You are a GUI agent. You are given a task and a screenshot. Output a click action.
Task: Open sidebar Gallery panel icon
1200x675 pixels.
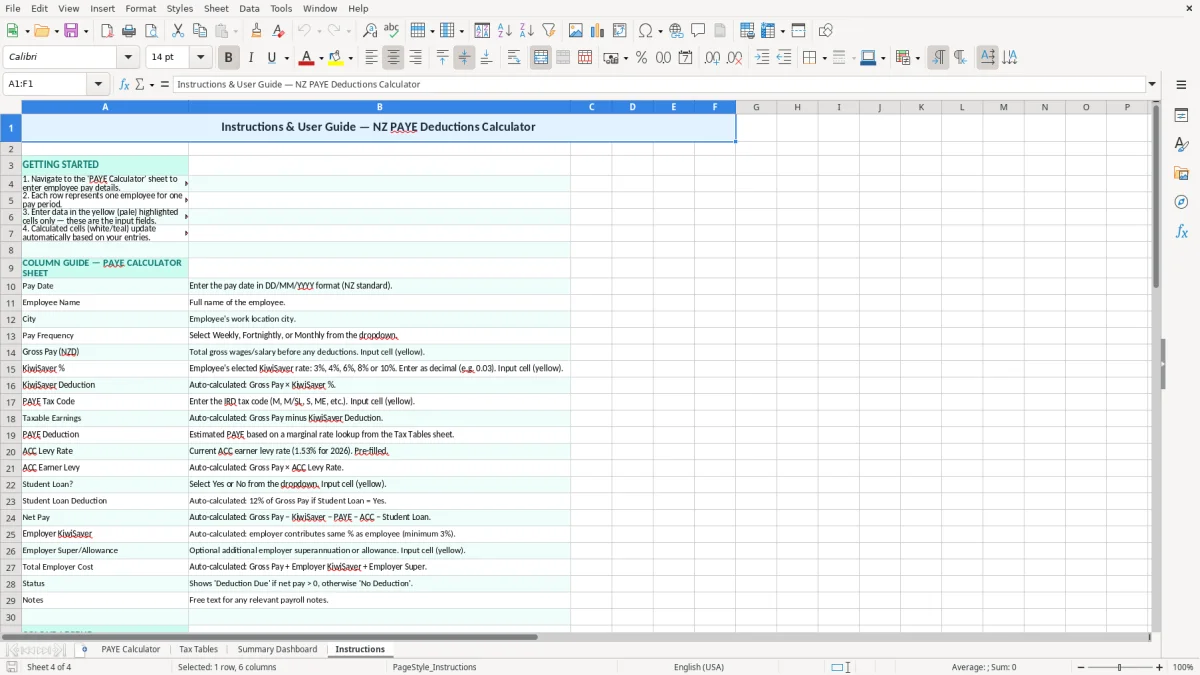(x=1181, y=174)
